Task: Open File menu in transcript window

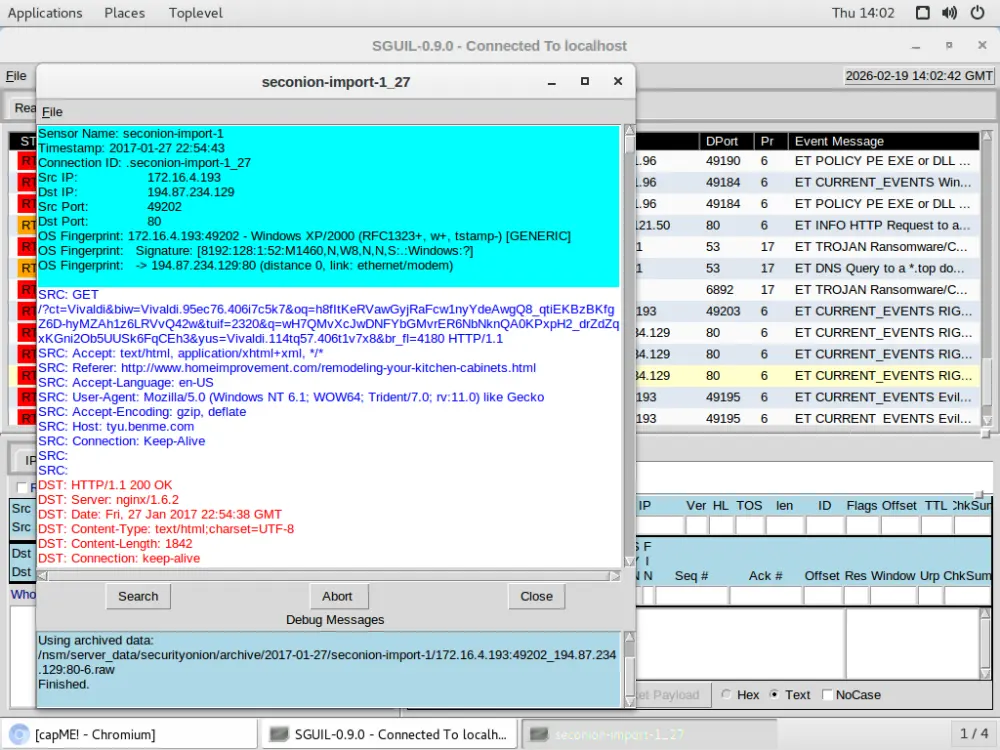Action: pos(52,112)
